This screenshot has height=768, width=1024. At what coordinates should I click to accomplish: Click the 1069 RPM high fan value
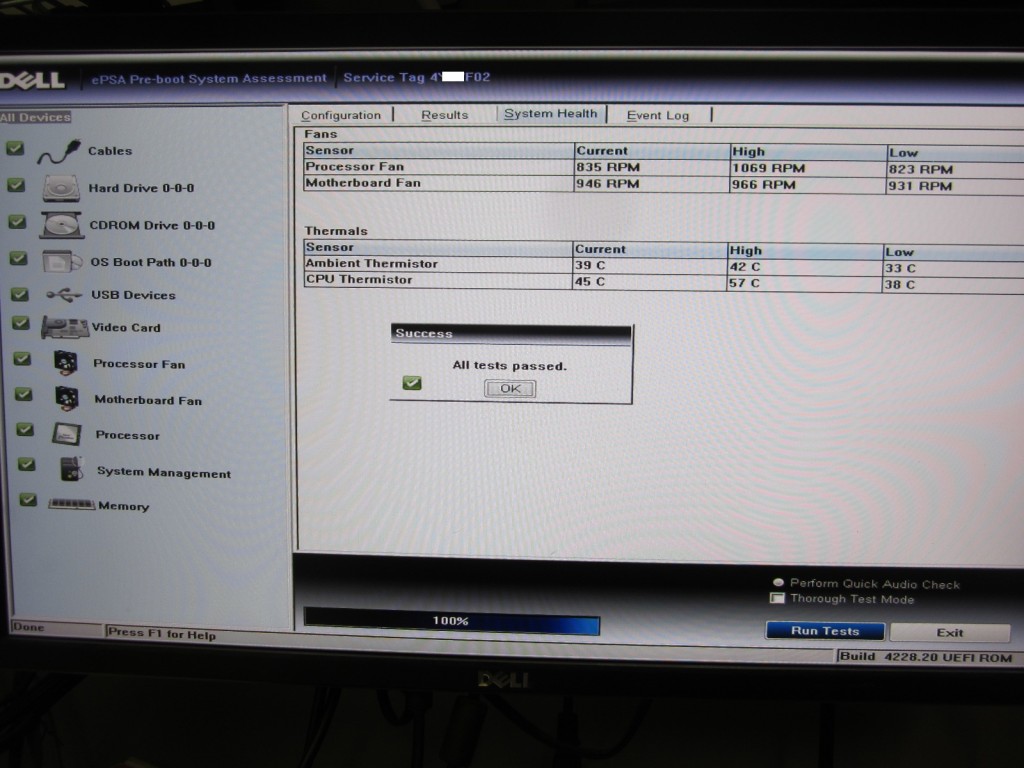(768, 168)
